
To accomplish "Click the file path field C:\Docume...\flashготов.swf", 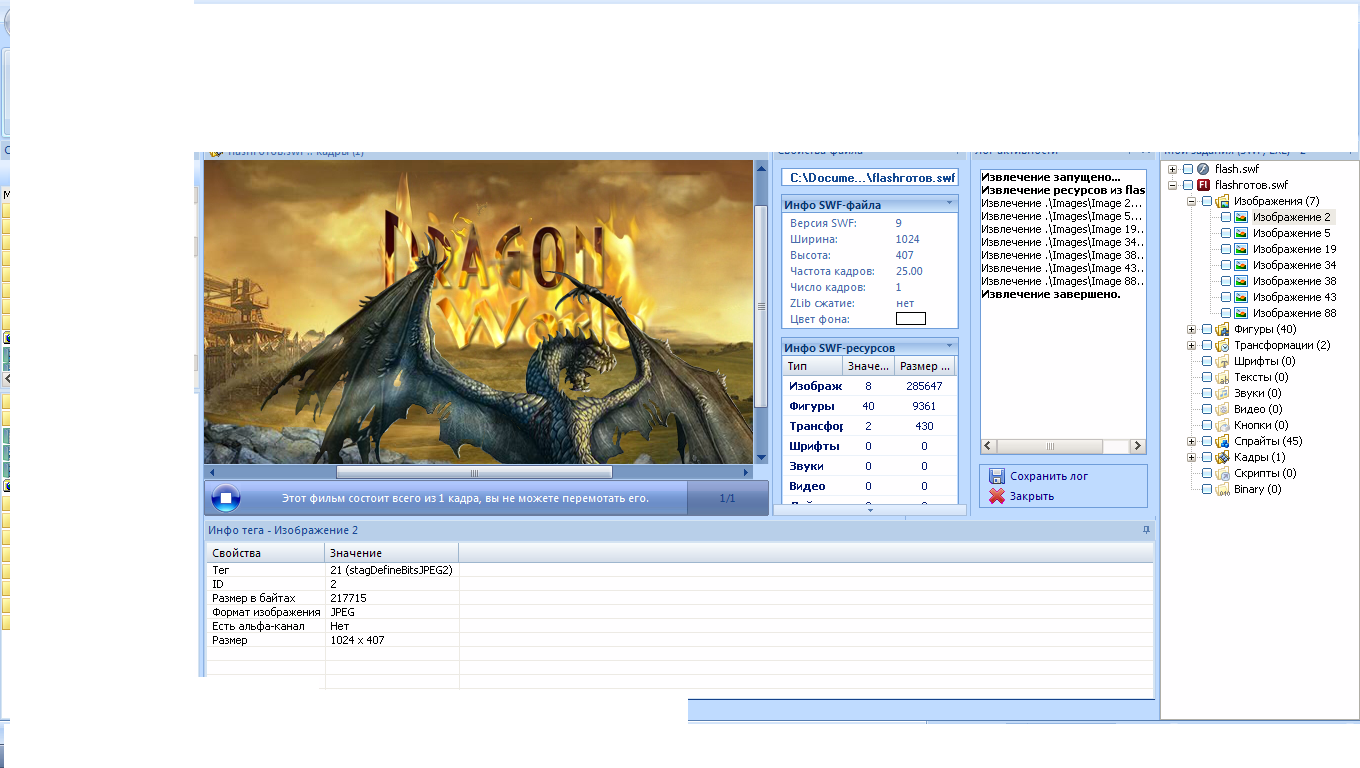I will pos(870,178).
